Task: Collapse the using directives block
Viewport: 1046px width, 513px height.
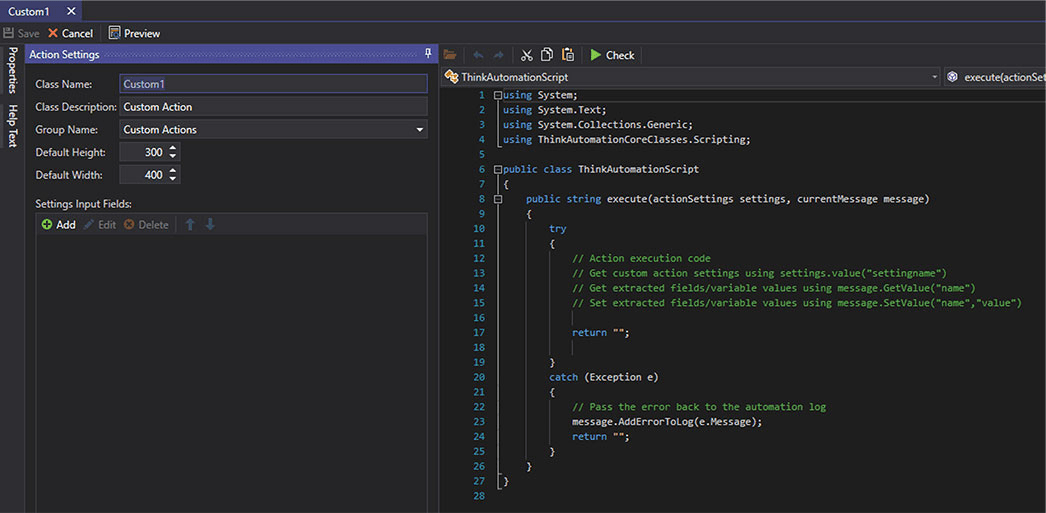Action: coord(498,95)
